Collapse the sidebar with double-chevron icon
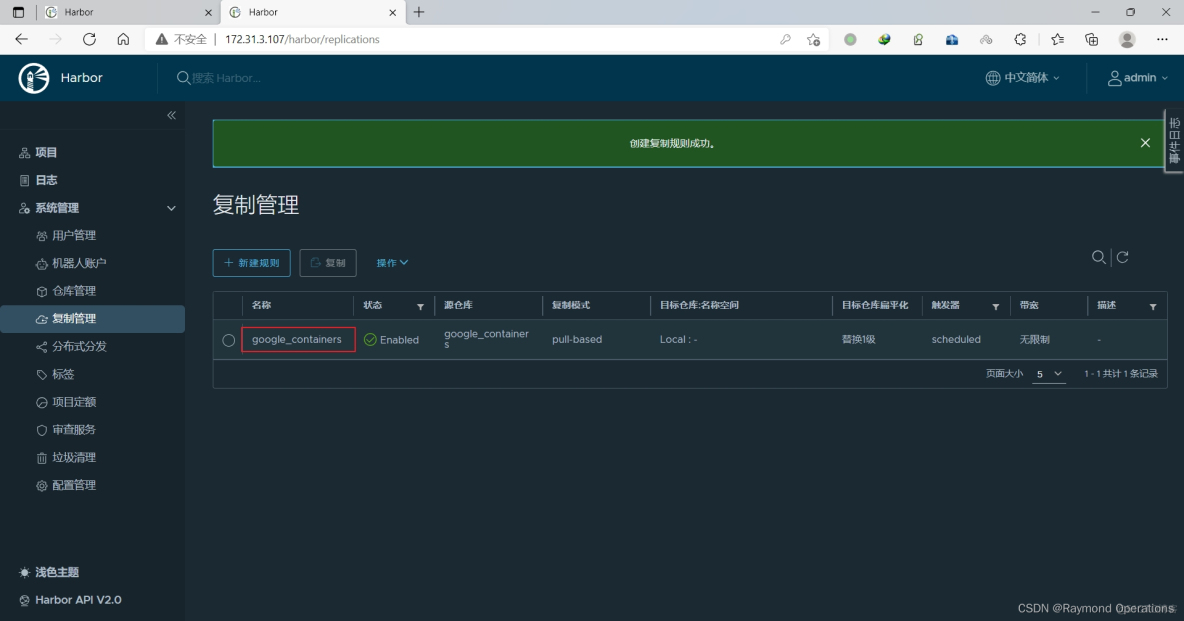The image size is (1184, 621). click(x=171, y=116)
